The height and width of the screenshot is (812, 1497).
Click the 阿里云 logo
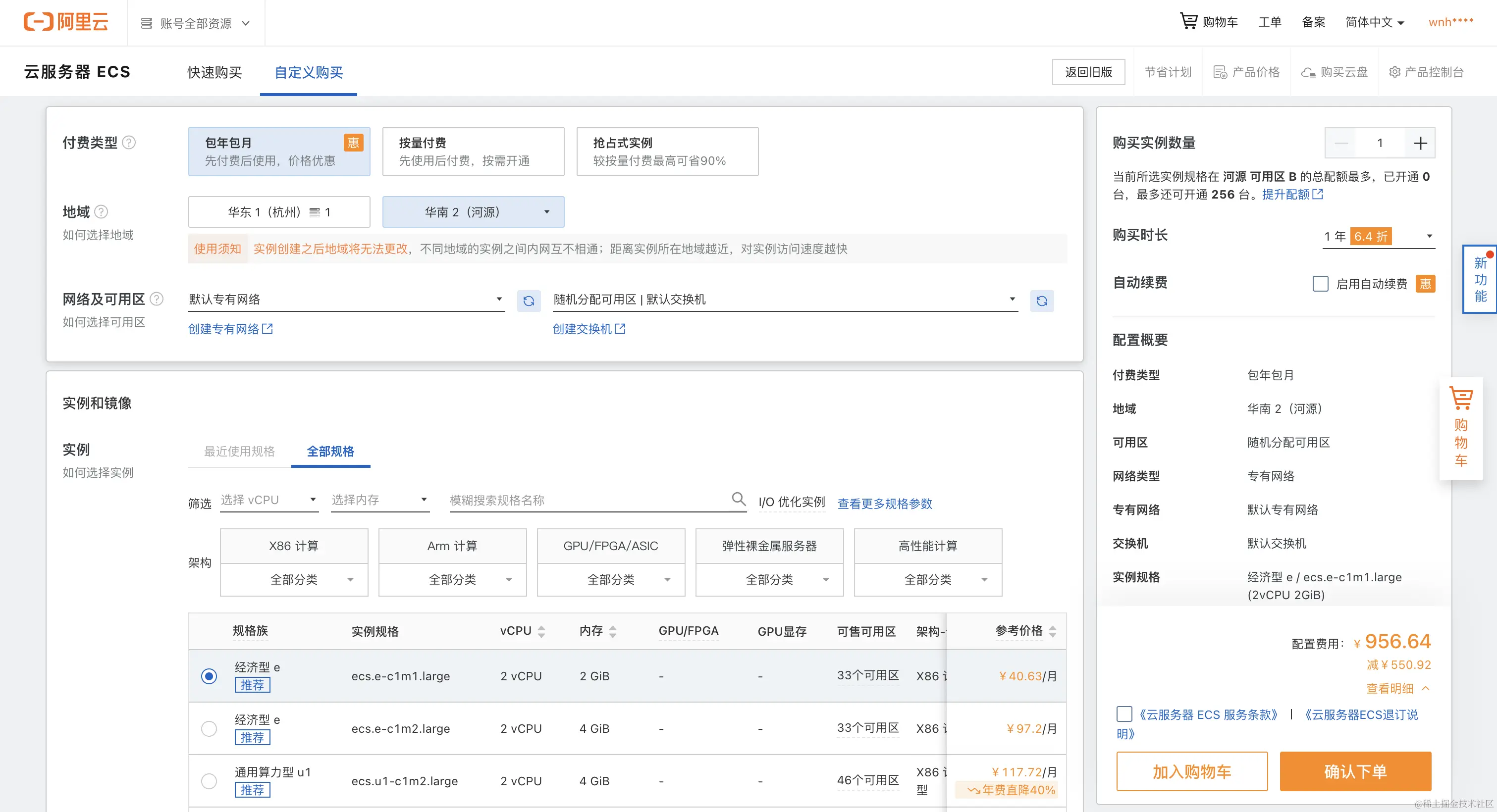coord(66,22)
